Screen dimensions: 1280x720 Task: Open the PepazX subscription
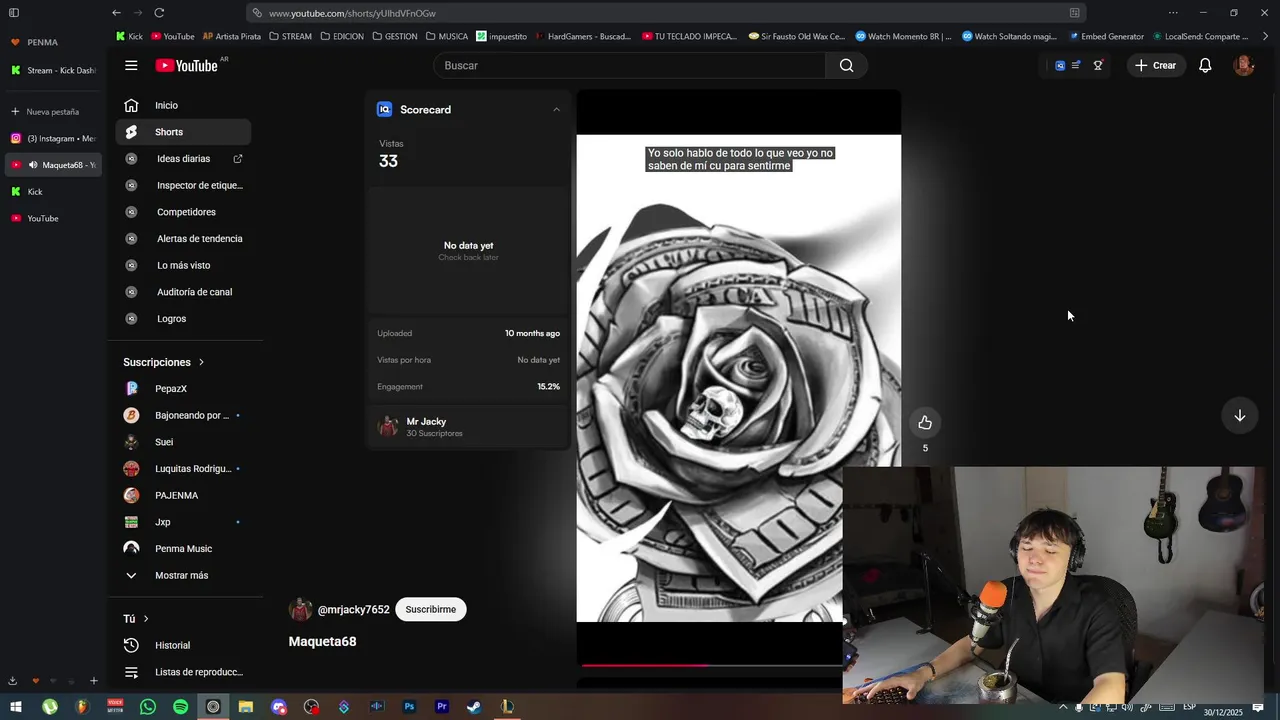(x=183, y=388)
